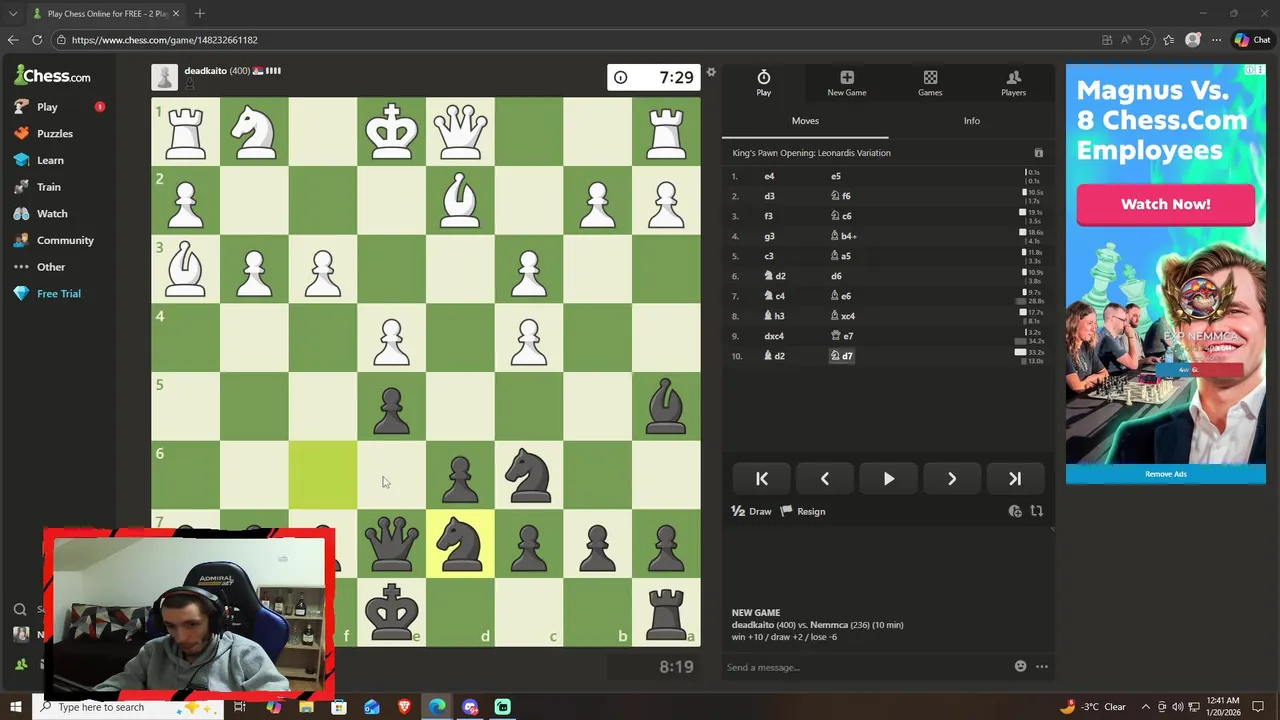Select move 10 knight d7 in move list
Screen dimensions: 1280x720
(842, 357)
